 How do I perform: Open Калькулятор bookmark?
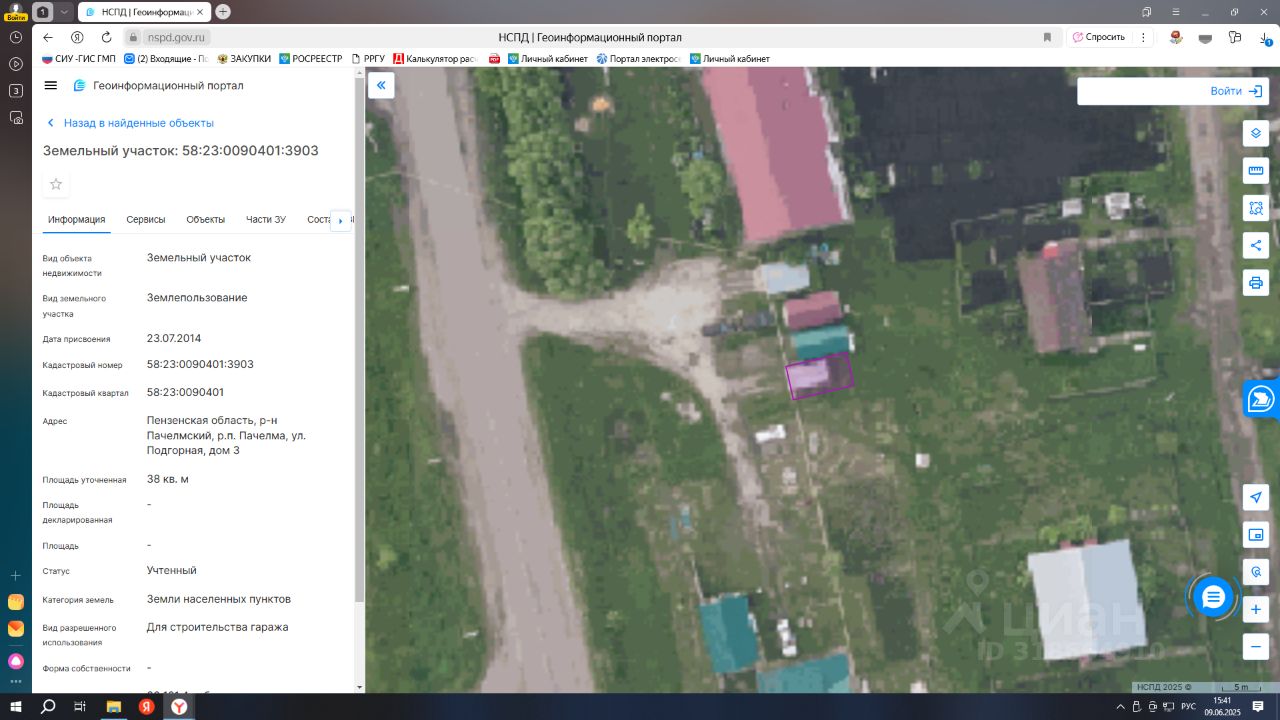pos(435,59)
